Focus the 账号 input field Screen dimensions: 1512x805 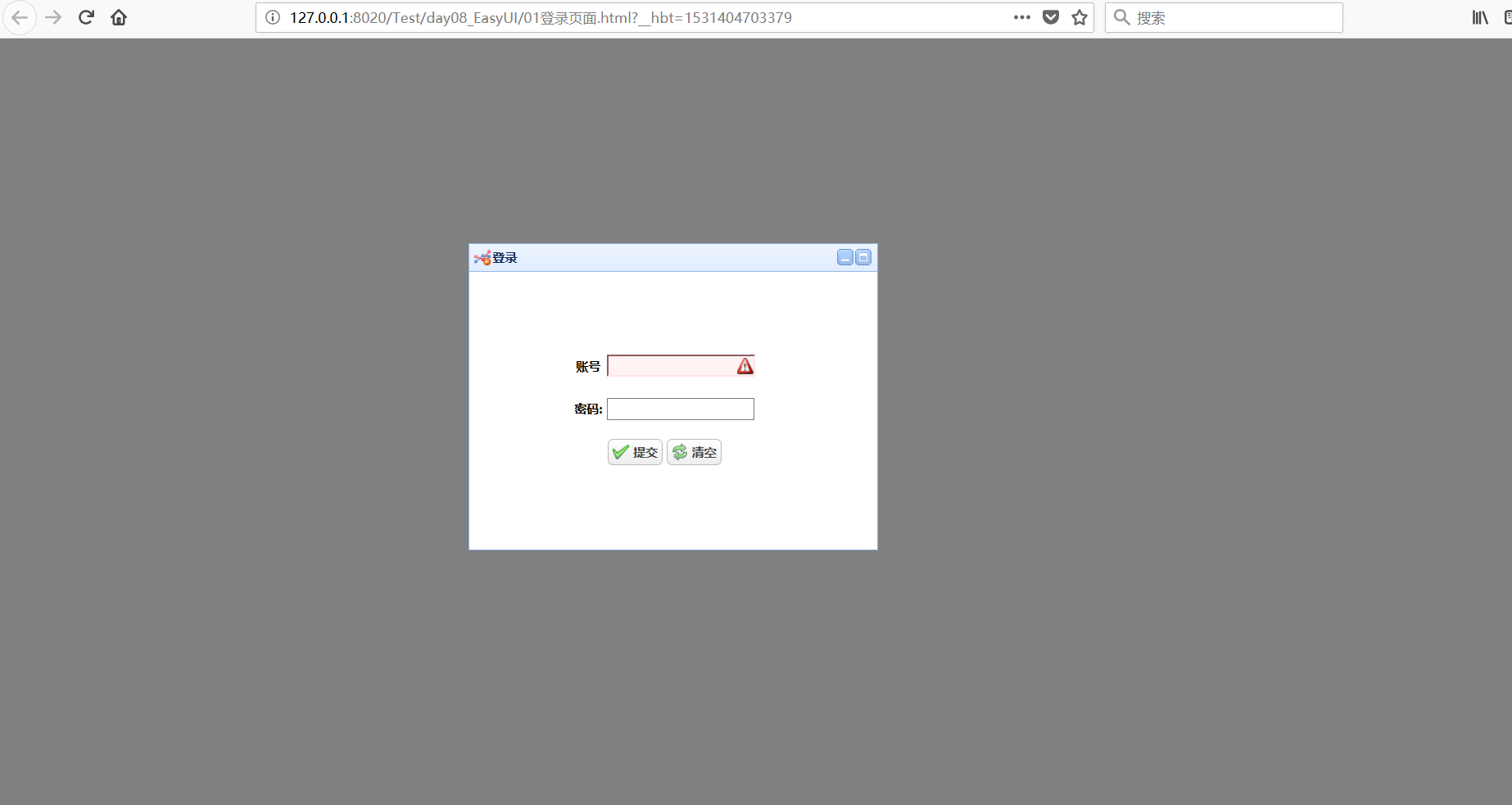[681, 366]
